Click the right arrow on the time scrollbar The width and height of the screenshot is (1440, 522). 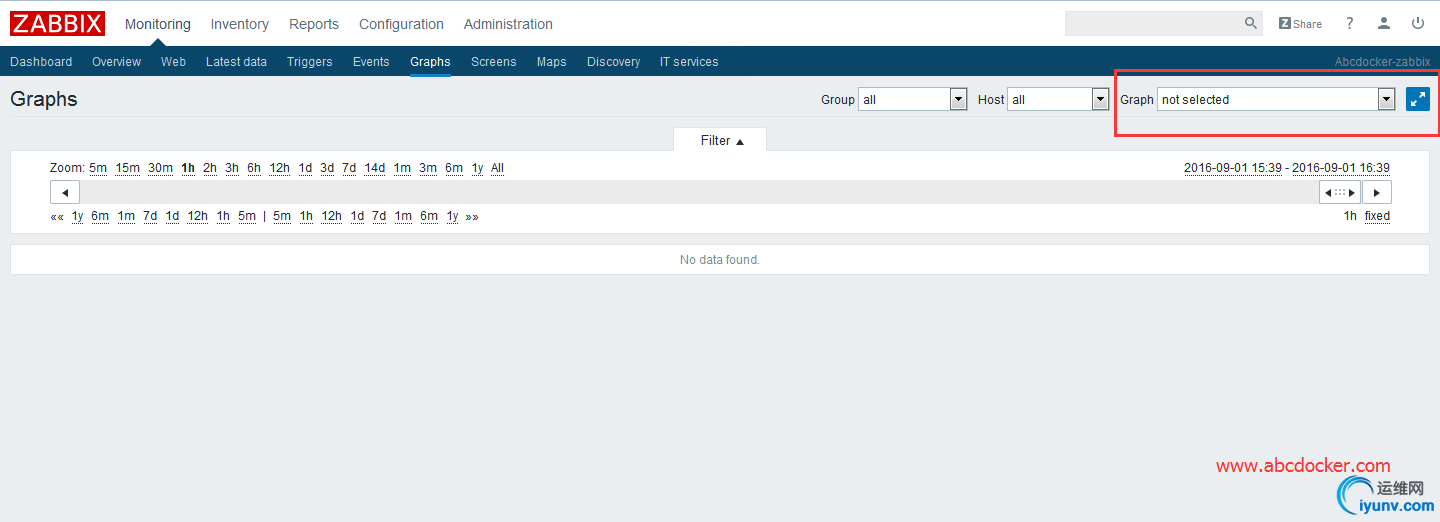(x=1377, y=192)
